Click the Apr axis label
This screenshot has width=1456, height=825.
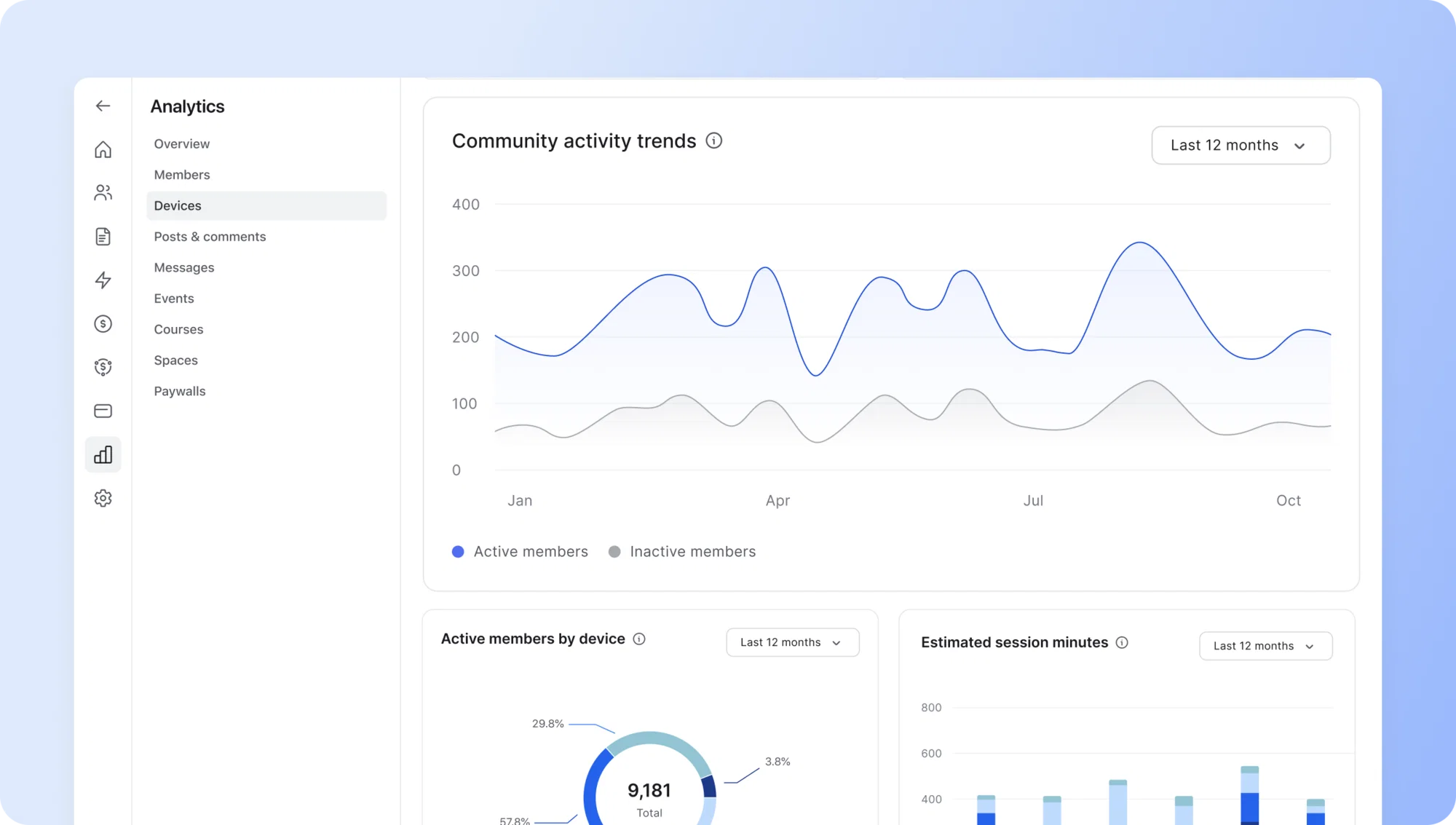[778, 500]
